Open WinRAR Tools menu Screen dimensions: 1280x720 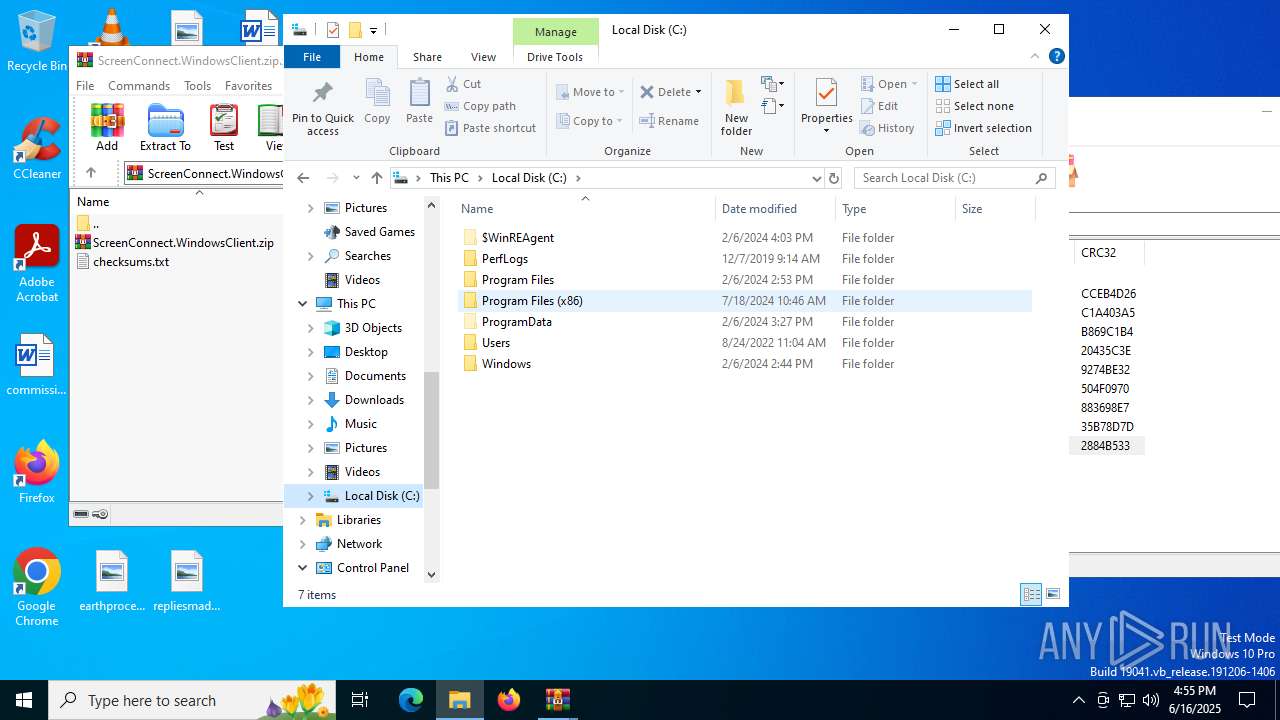click(x=197, y=86)
